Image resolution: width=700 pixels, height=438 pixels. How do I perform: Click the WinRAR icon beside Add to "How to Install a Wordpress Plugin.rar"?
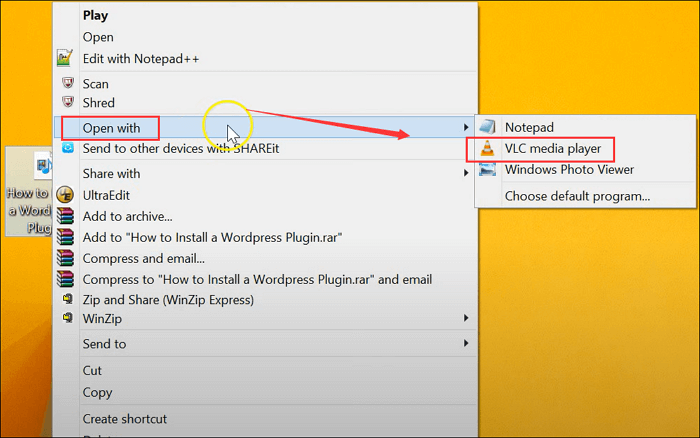[65, 237]
